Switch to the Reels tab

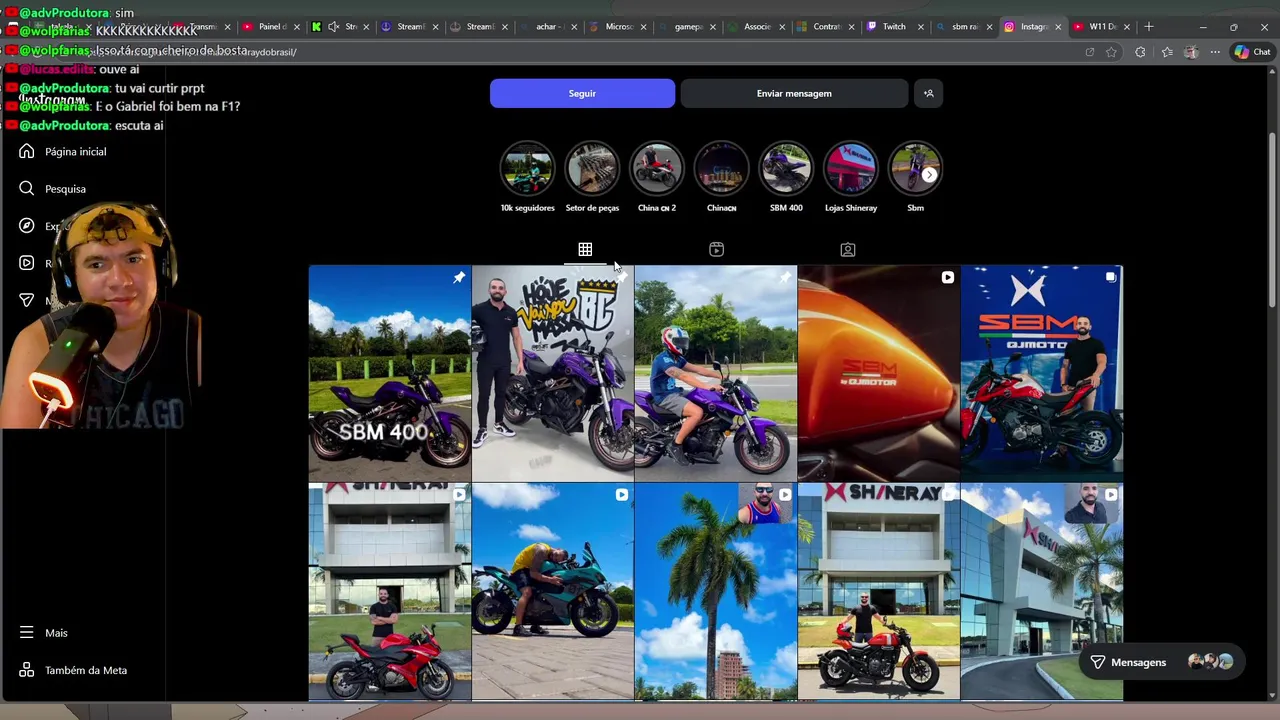[x=716, y=249]
